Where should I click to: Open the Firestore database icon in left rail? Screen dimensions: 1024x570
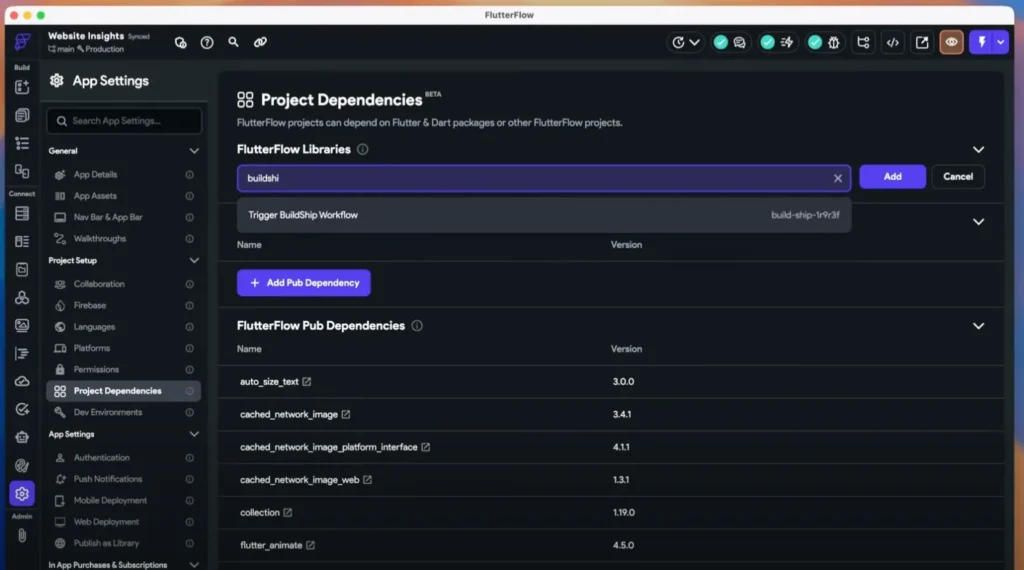click(22, 214)
